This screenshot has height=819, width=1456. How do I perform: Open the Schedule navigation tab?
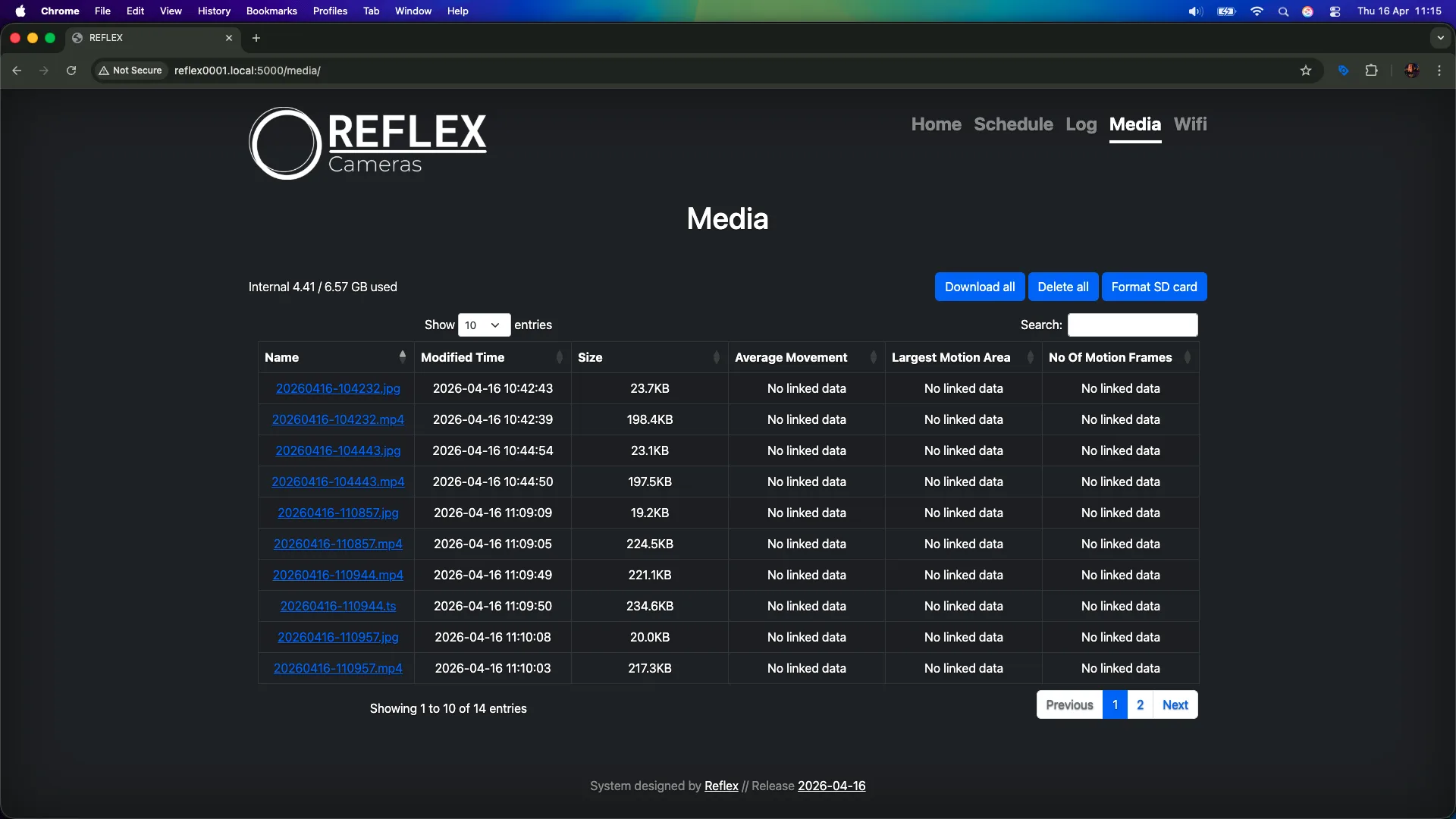pos(1013,124)
